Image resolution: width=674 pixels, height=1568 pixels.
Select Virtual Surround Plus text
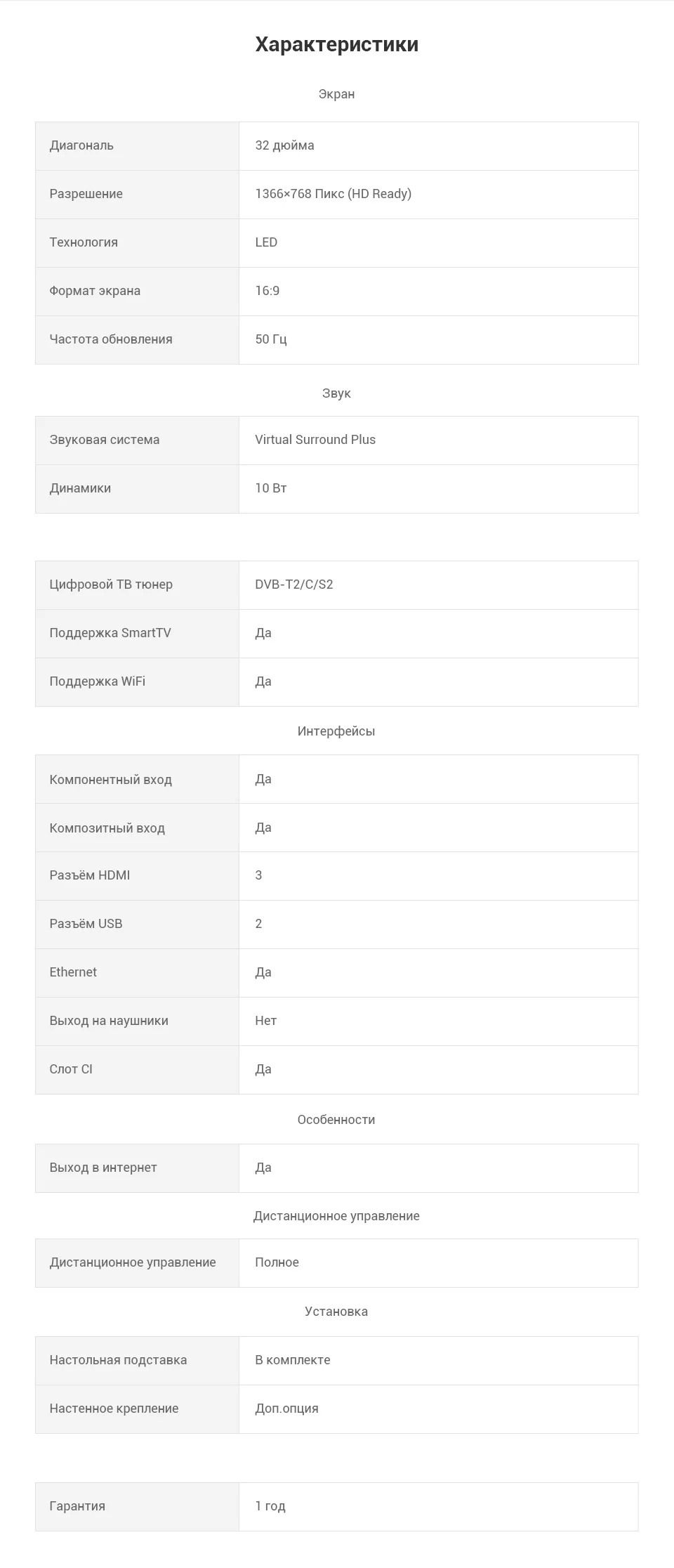(x=315, y=440)
